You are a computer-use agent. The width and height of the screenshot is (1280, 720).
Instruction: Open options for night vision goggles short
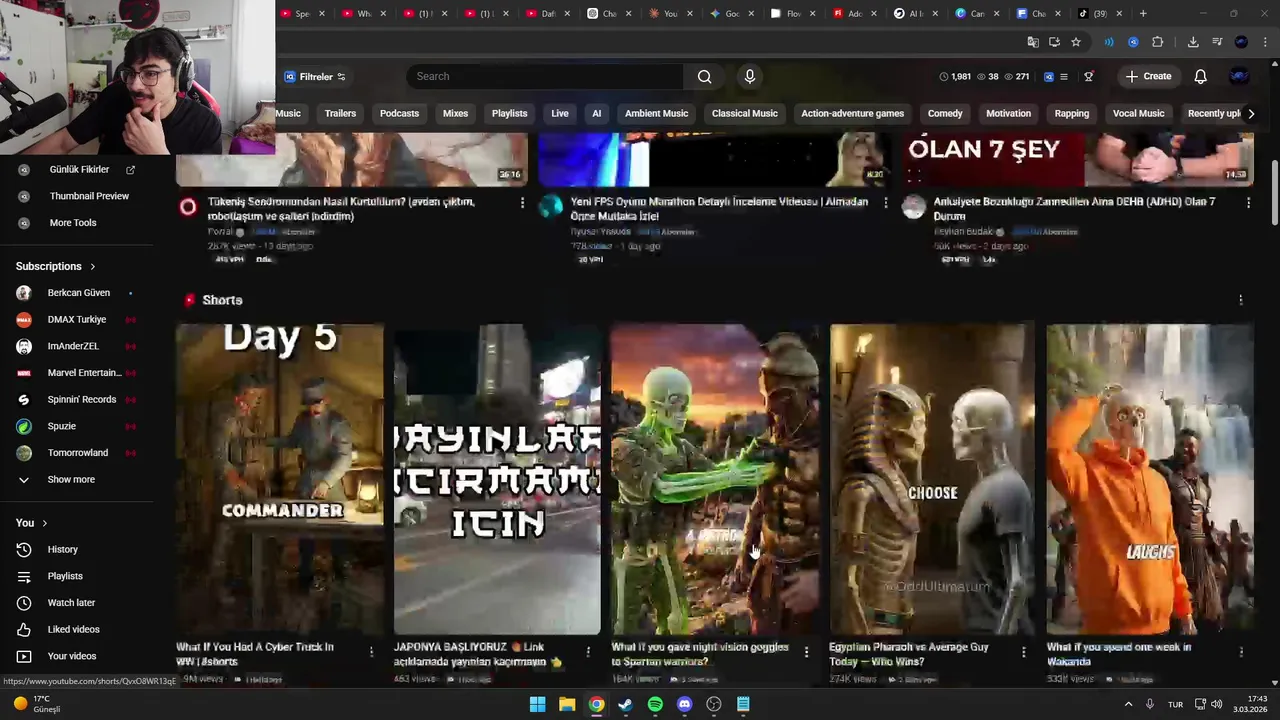pyautogui.click(x=806, y=652)
